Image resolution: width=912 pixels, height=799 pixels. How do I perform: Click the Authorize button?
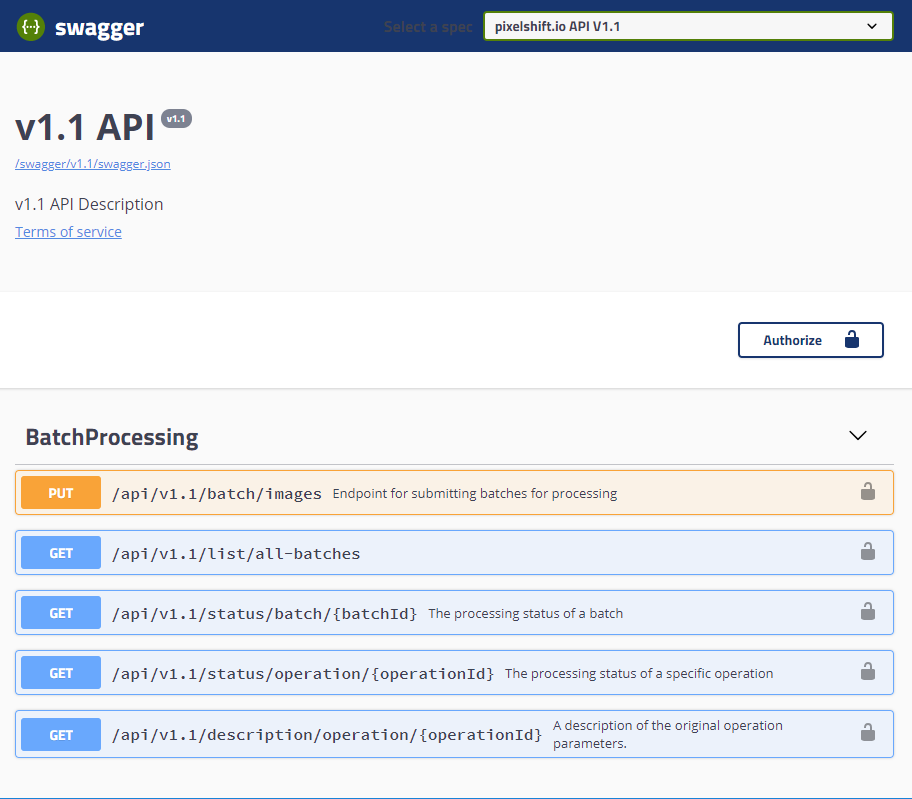pyautogui.click(x=811, y=340)
